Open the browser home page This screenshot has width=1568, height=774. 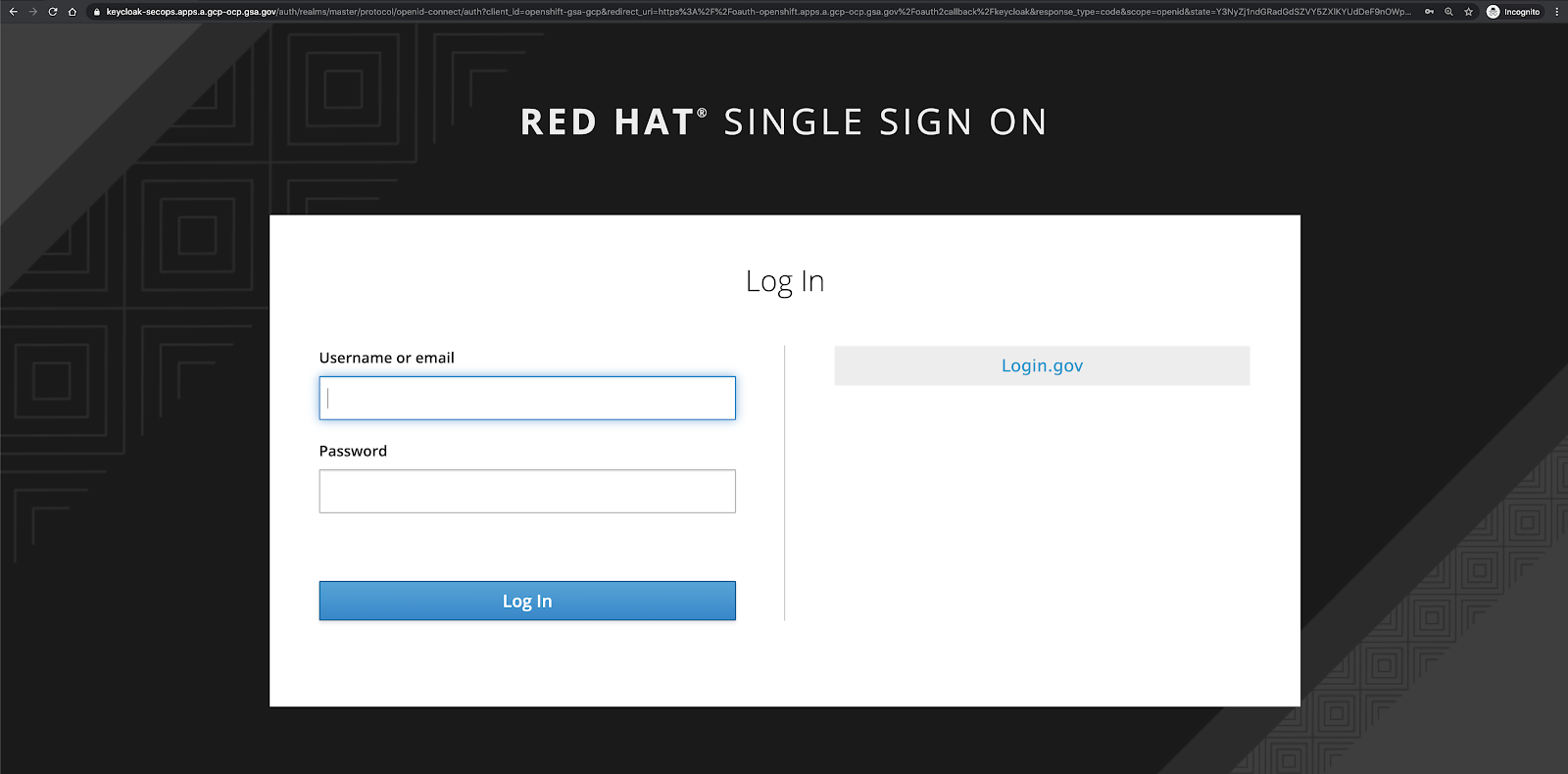tap(72, 12)
